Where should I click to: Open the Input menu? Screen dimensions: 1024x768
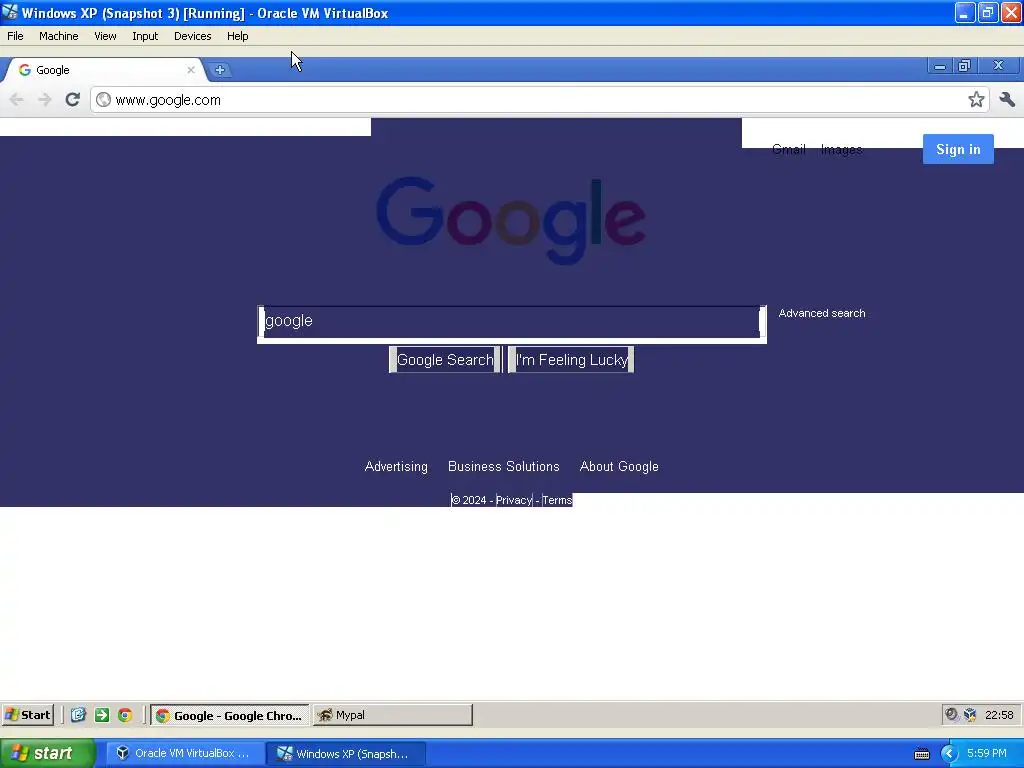[x=145, y=36]
